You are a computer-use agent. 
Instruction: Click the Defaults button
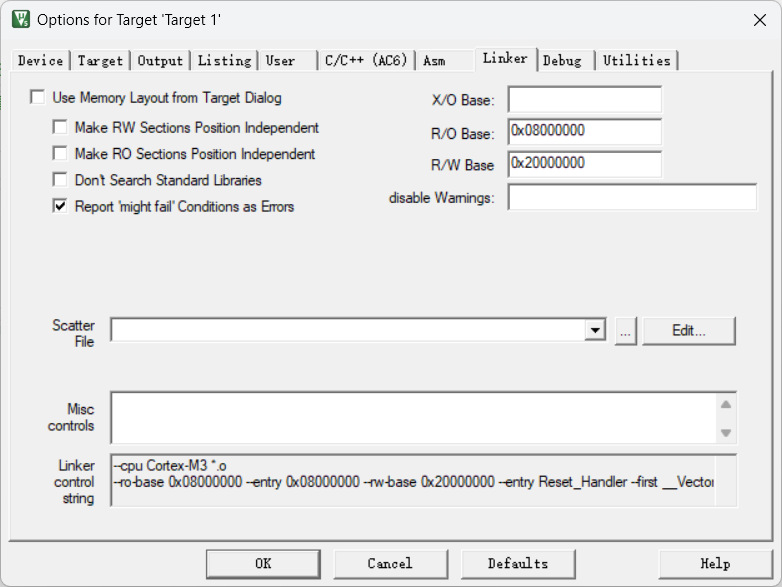[517, 563]
